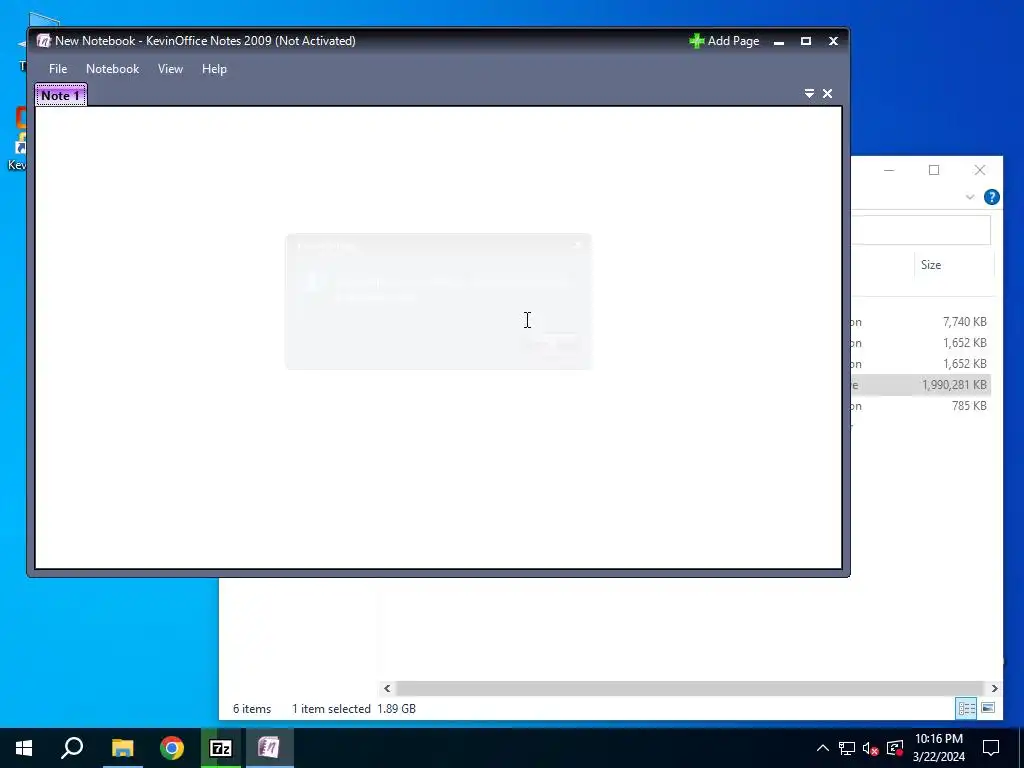1024x768 pixels.
Task: Minimize the File Explorer window
Action: 889,170
